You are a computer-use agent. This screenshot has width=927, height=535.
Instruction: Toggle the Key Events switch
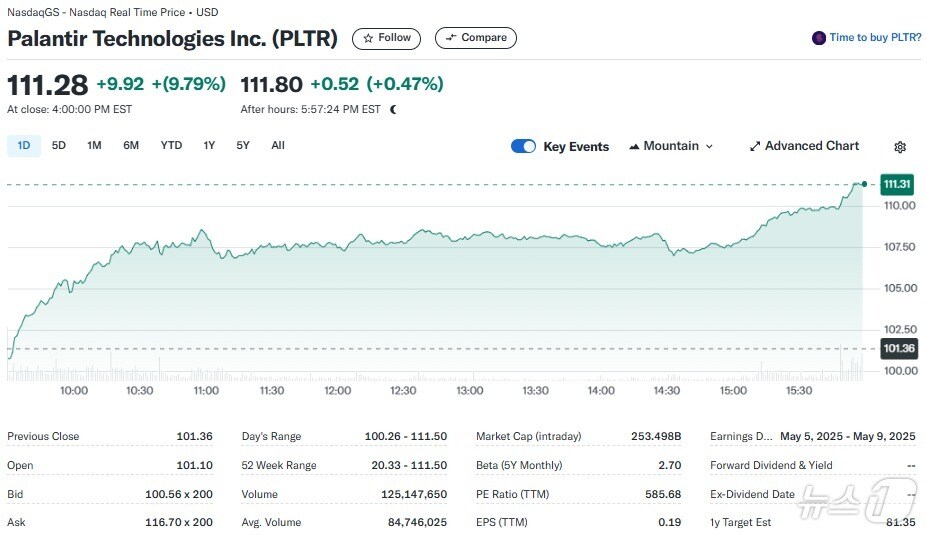click(523, 146)
